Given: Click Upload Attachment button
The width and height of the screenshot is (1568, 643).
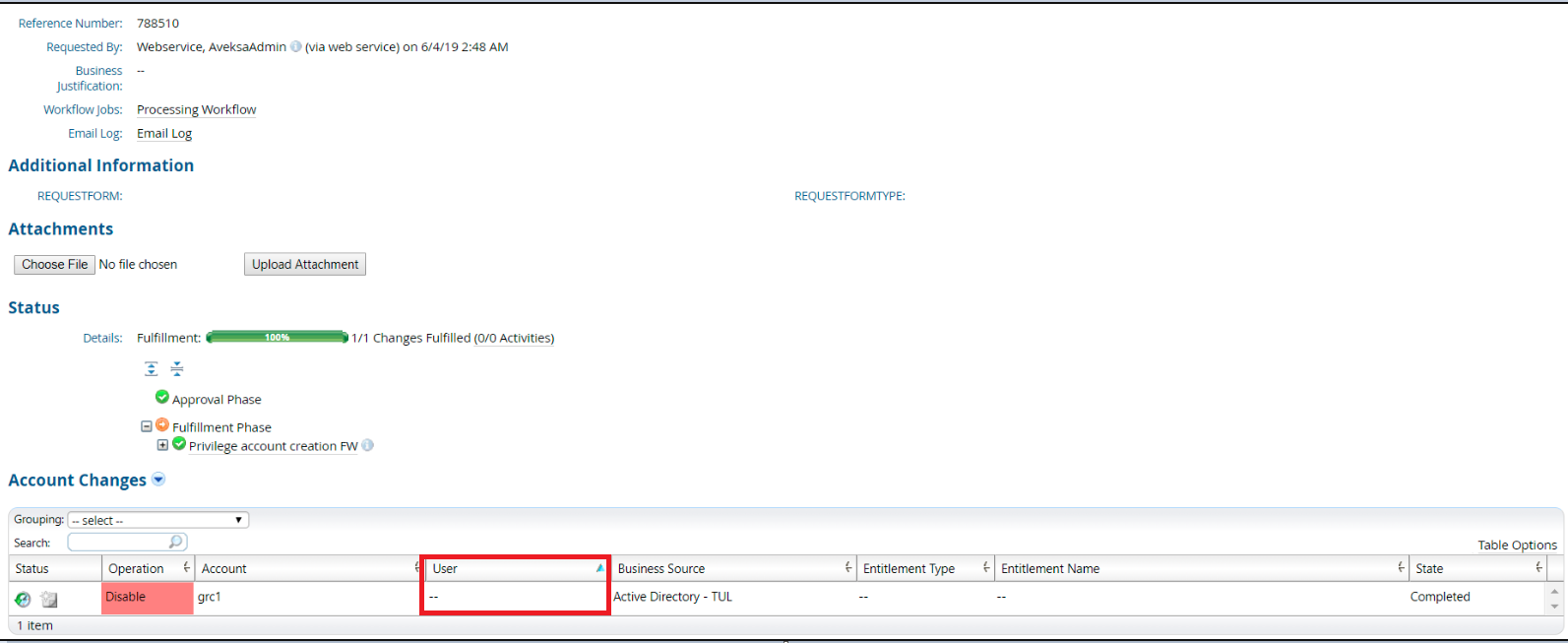Looking at the screenshot, I should (x=305, y=264).
